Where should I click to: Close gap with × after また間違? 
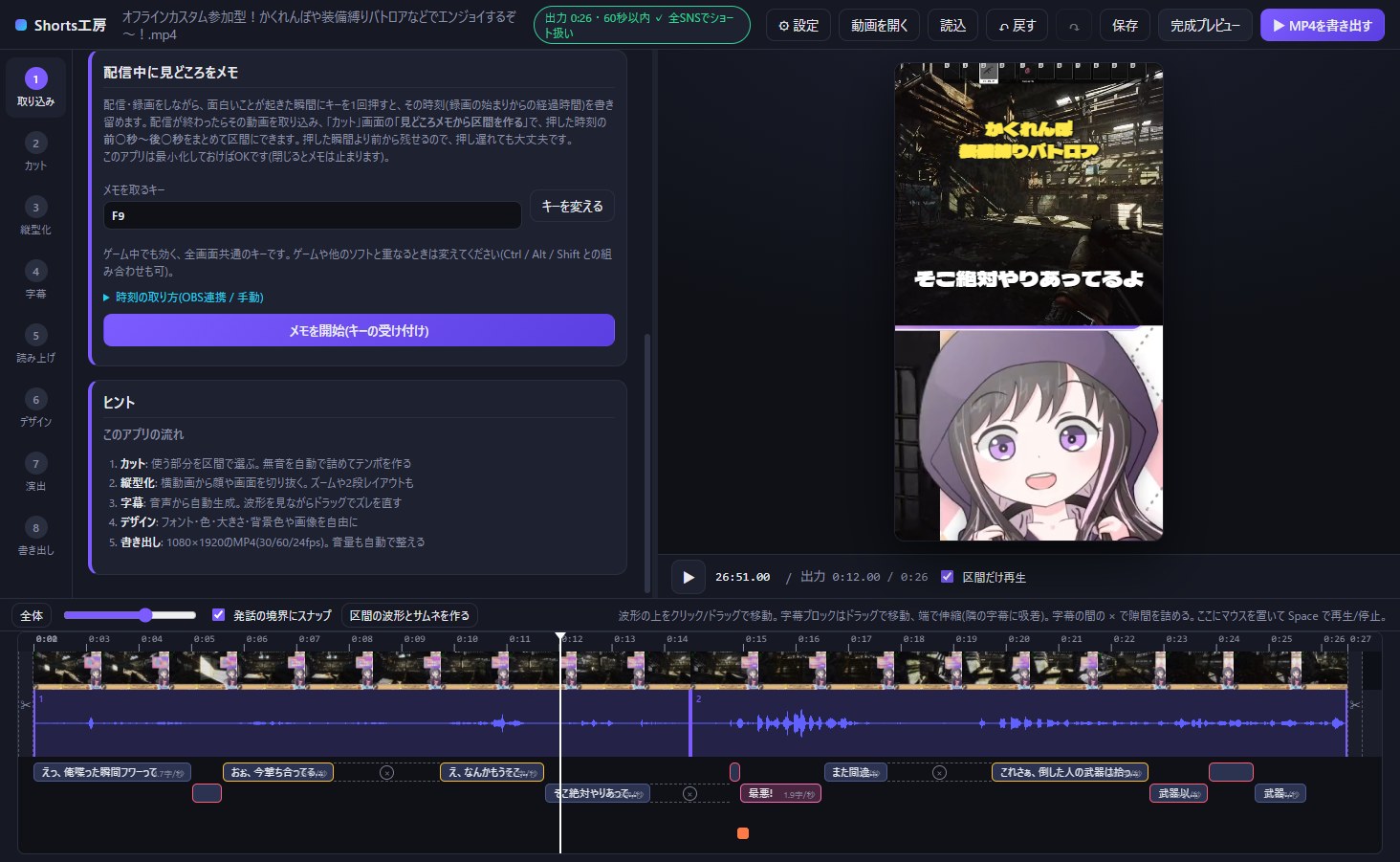pyautogui.click(x=939, y=772)
